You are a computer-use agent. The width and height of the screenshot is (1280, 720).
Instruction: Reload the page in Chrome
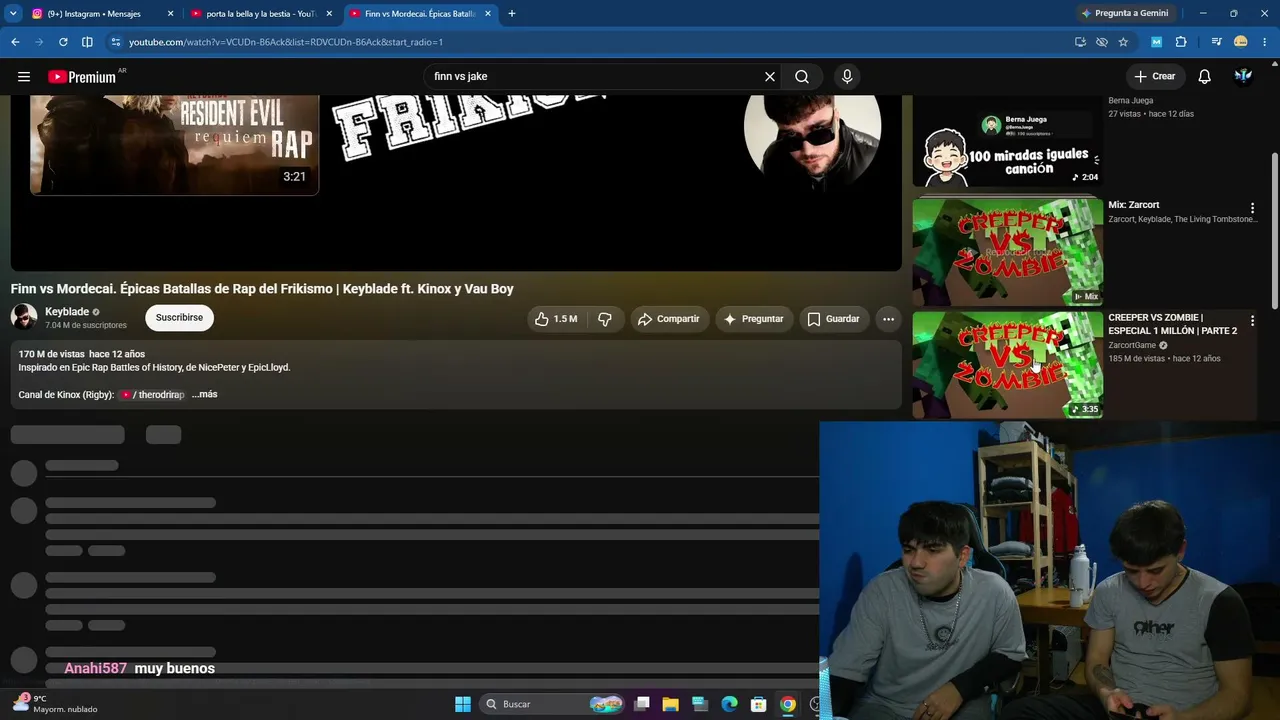coord(63,42)
